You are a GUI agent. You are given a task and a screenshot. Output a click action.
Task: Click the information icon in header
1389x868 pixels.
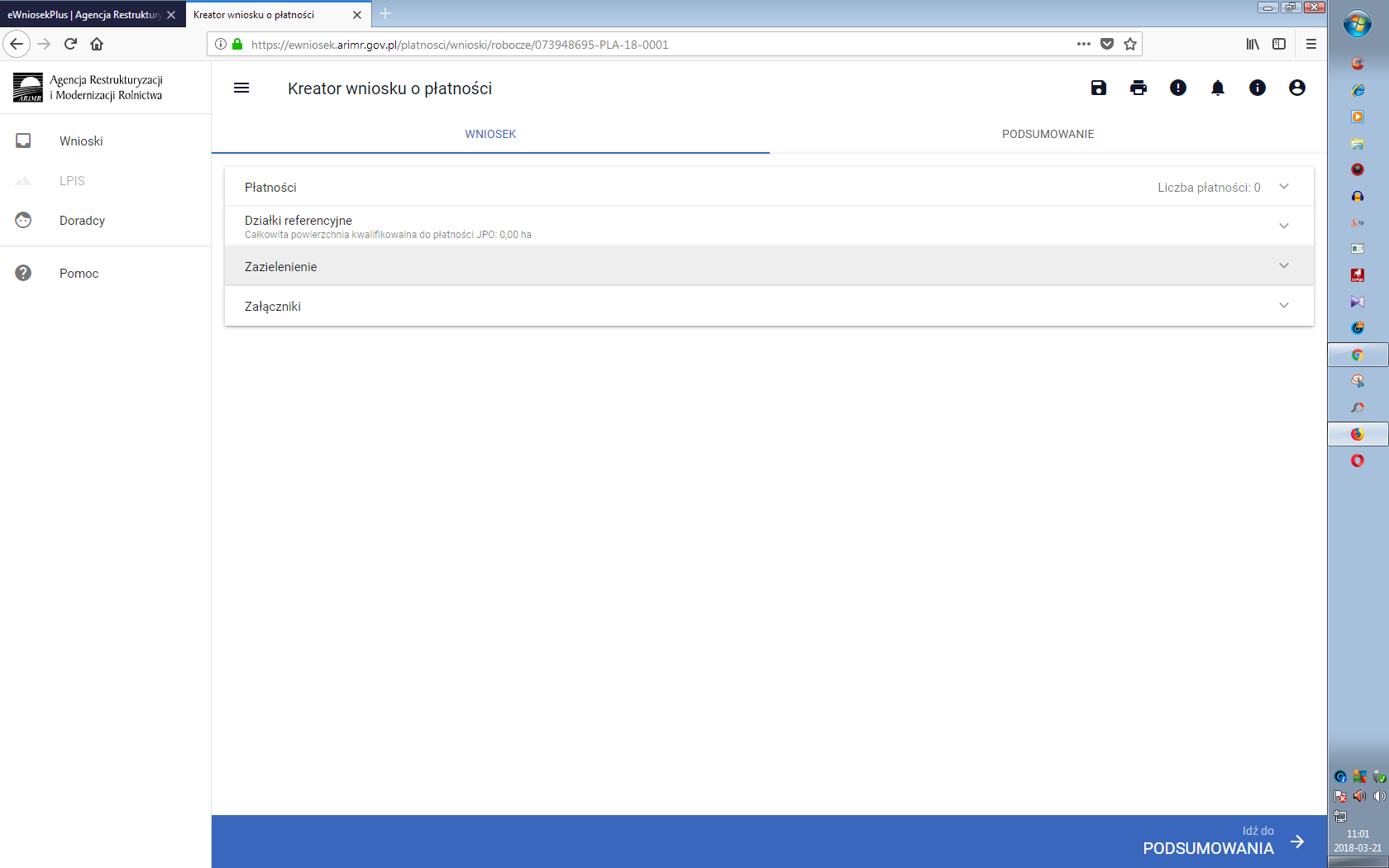click(1257, 88)
